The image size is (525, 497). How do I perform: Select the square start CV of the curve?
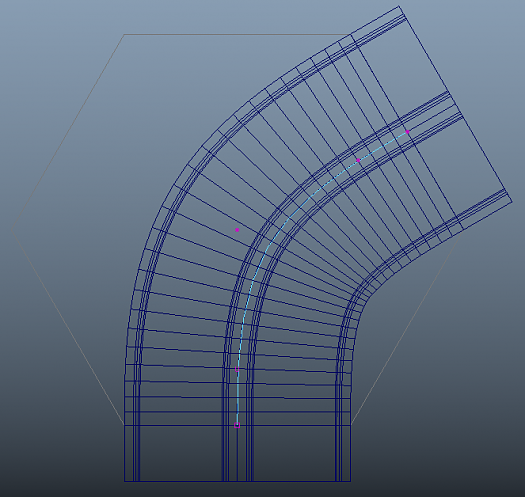point(237,425)
